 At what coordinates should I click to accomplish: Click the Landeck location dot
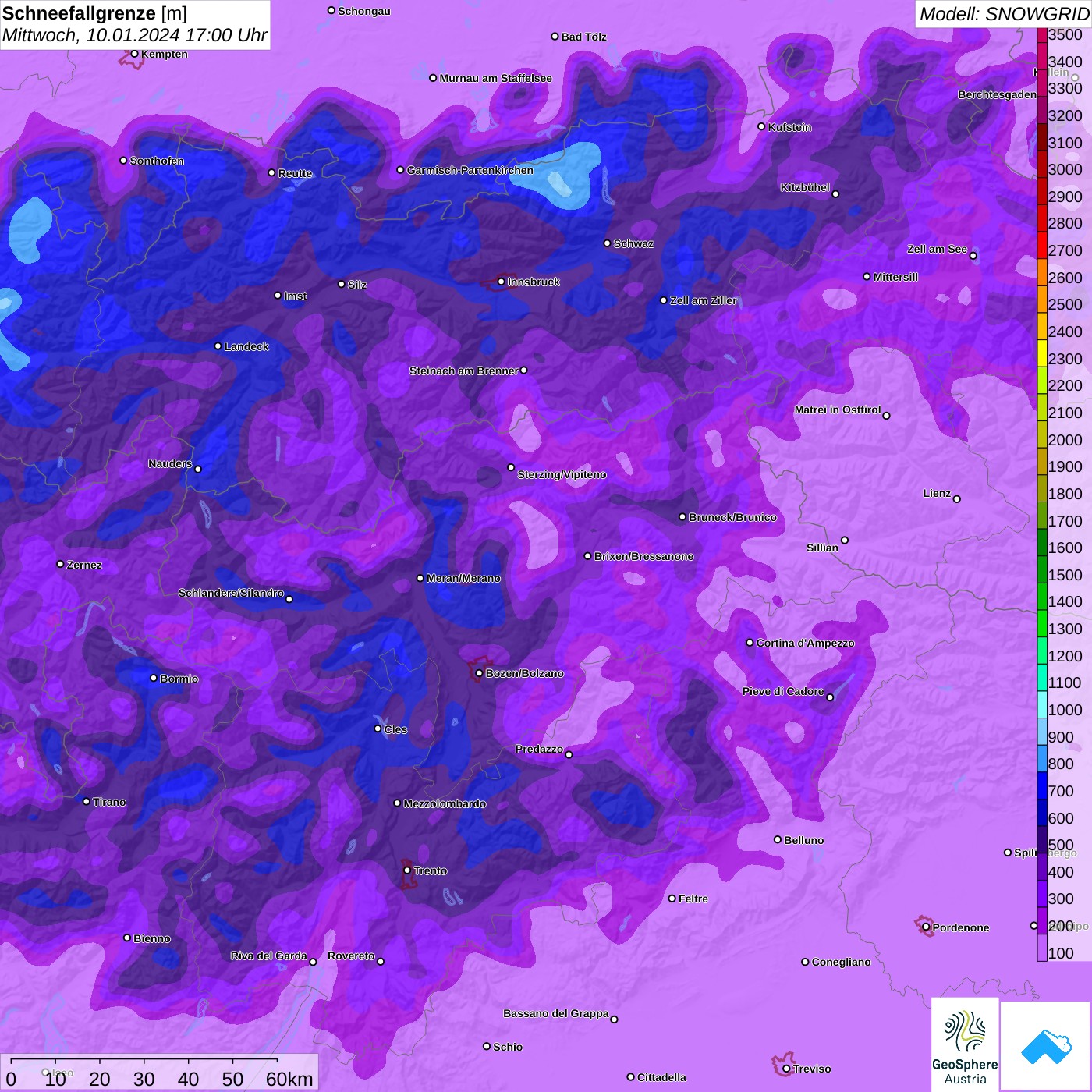click(218, 346)
